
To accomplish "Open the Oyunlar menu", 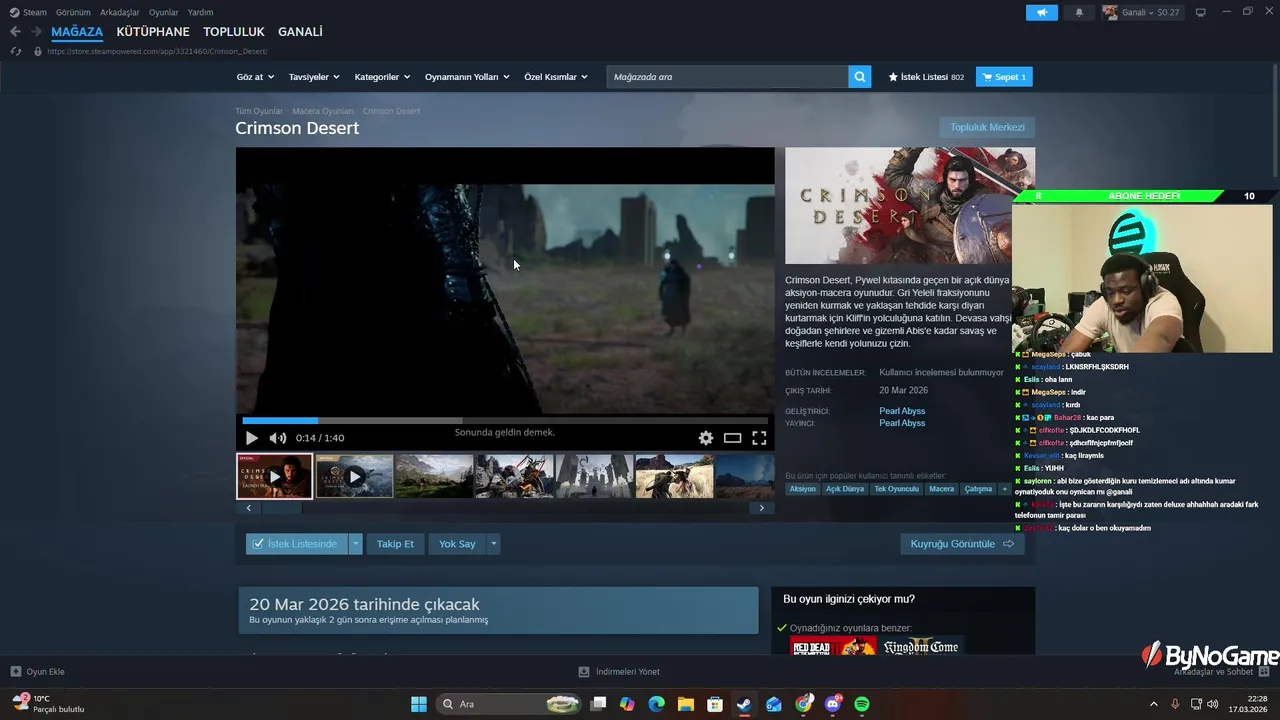I will point(164,12).
